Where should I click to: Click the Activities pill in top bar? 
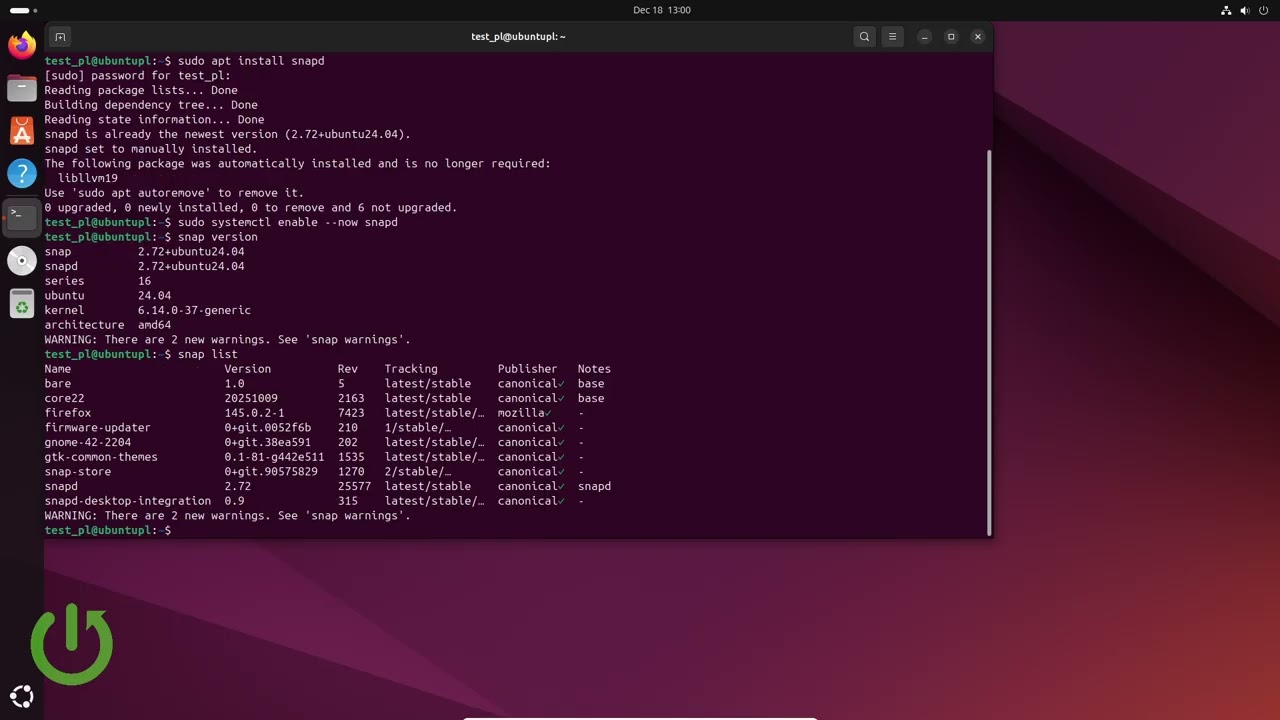pyautogui.click(x=21, y=10)
